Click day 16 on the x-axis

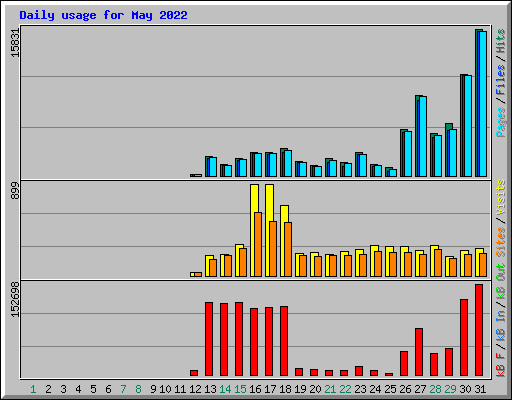click(255, 389)
